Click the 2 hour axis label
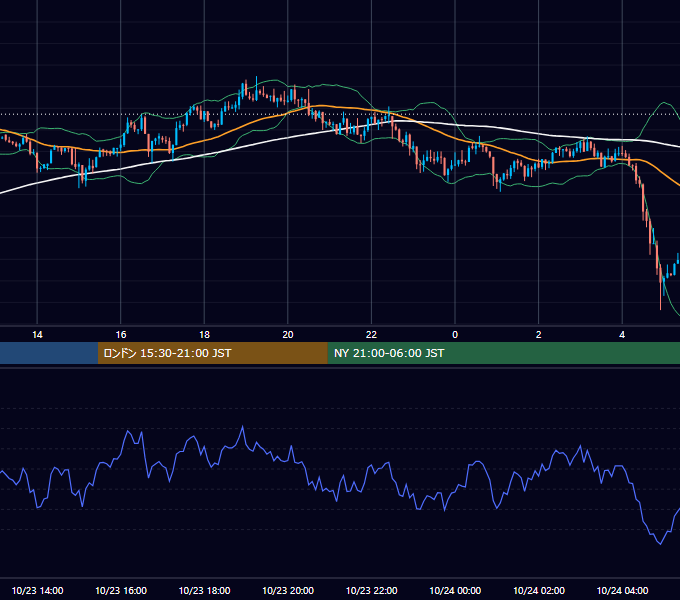 click(539, 335)
